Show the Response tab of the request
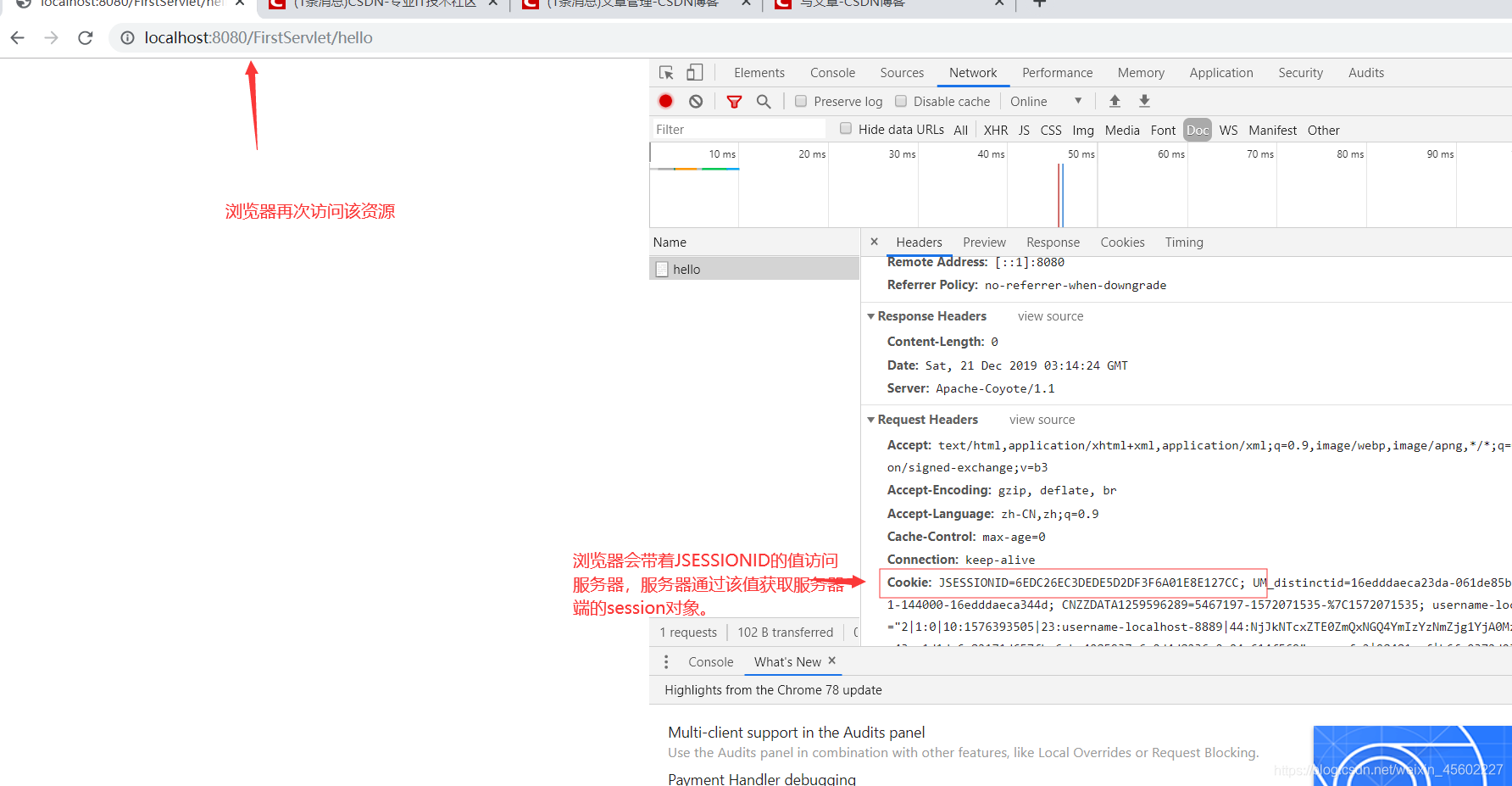The width and height of the screenshot is (1512, 786). pyautogui.click(x=1053, y=242)
